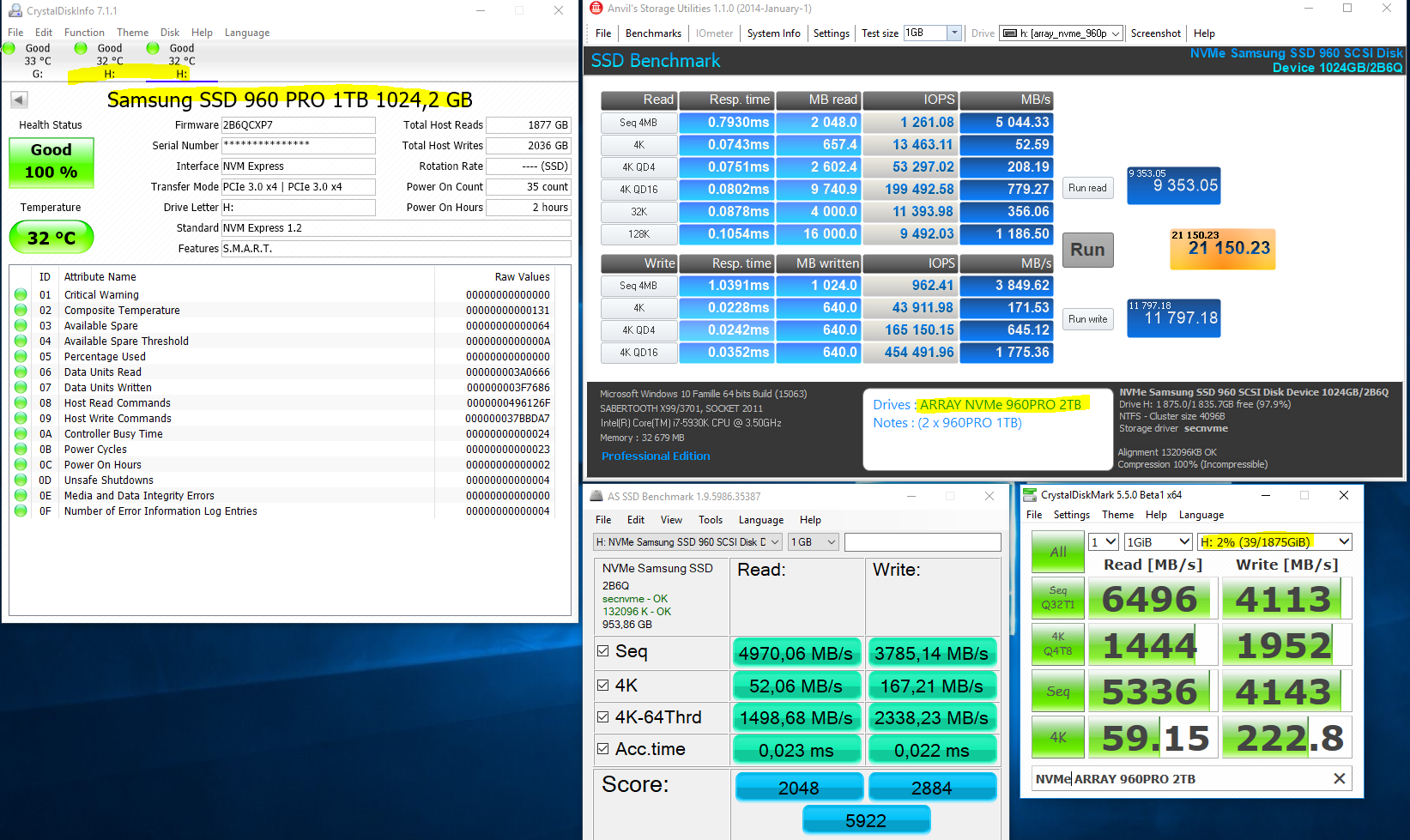Click the CrystalDiskInfo title bar icon
This screenshot has width=1410, height=840.
pos(15,11)
